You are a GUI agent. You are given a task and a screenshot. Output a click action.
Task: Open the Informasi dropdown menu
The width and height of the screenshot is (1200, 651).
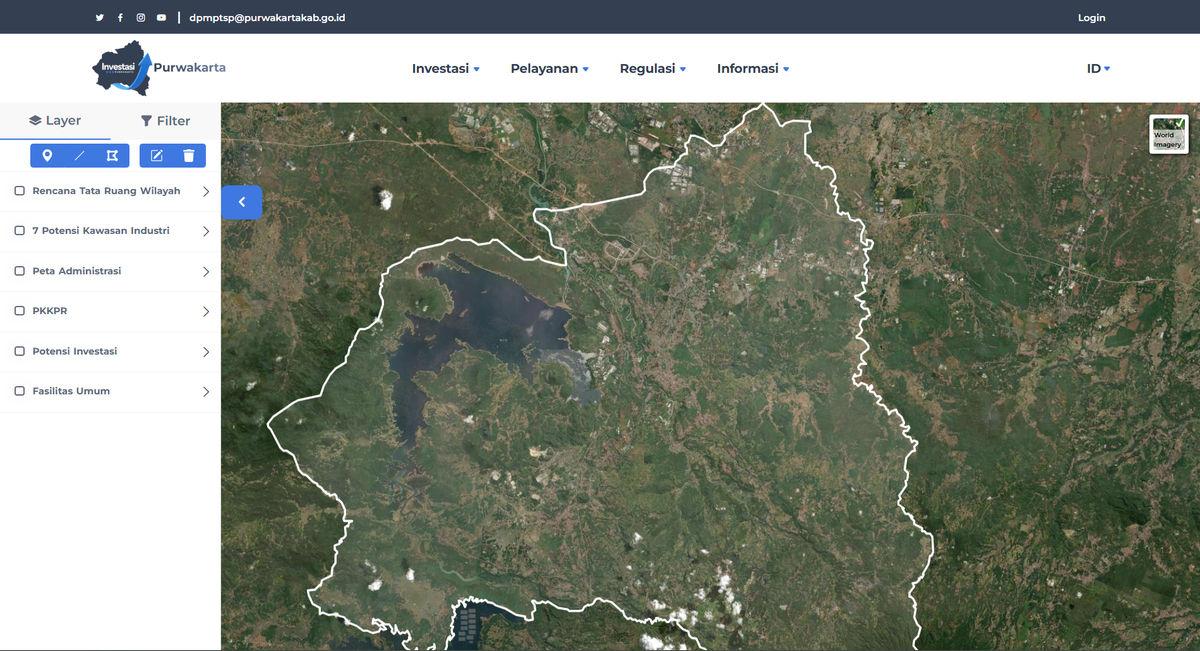point(753,69)
